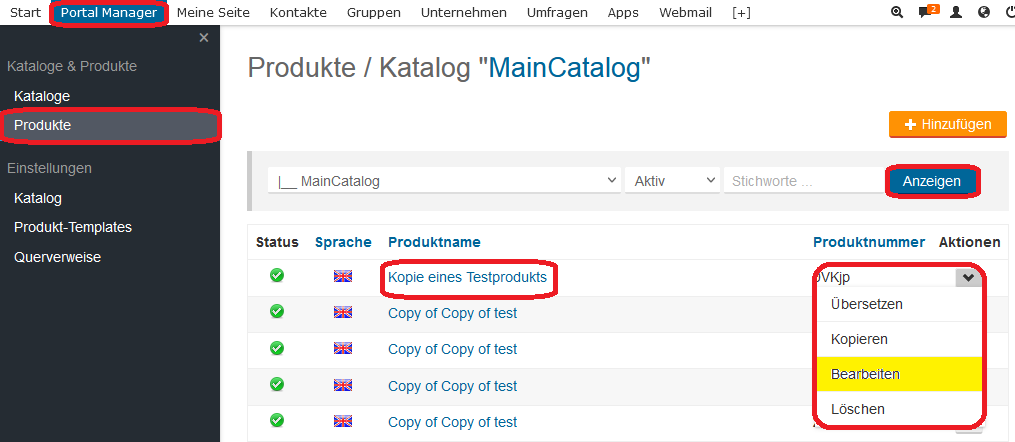Click the search magnifier icon in top bar
This screenshot has width=1015, height=442.
point(896,13)
